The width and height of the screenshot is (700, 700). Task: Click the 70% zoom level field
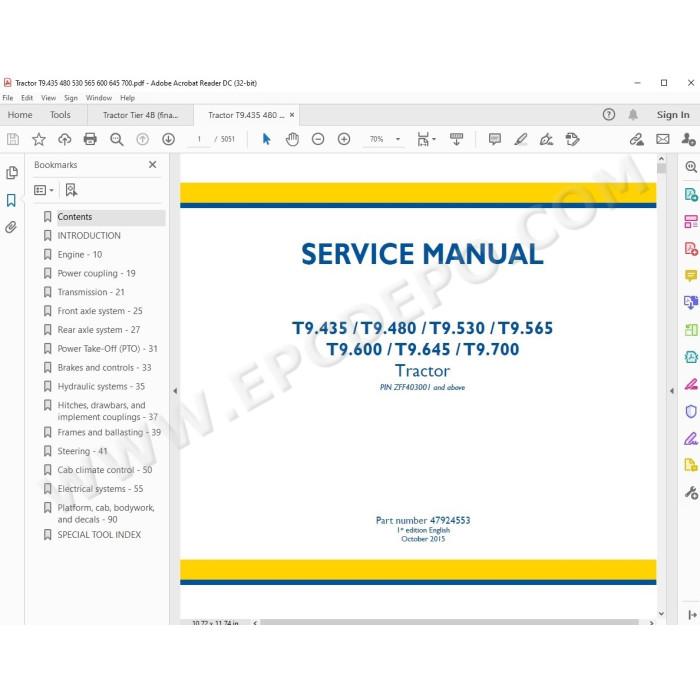point(376,139)
